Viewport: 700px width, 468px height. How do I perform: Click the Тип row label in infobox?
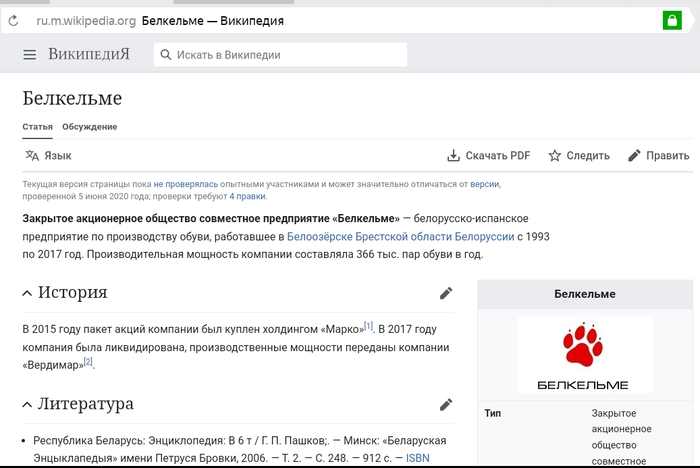click(493, 413)
